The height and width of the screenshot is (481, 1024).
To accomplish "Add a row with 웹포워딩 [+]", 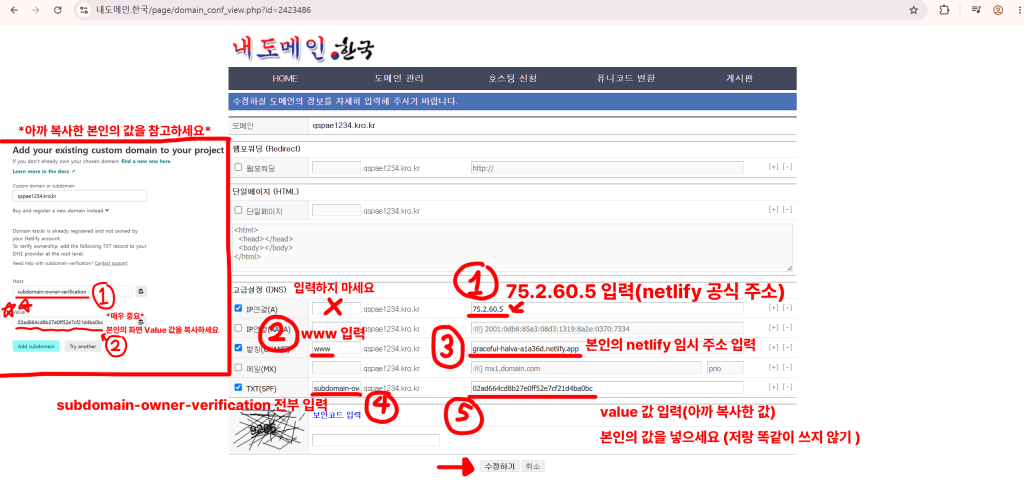I will [x=773, y=167].
